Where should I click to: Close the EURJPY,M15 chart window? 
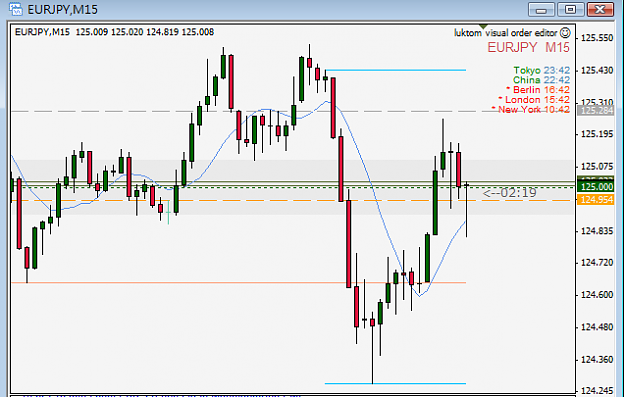coord(599,9)
